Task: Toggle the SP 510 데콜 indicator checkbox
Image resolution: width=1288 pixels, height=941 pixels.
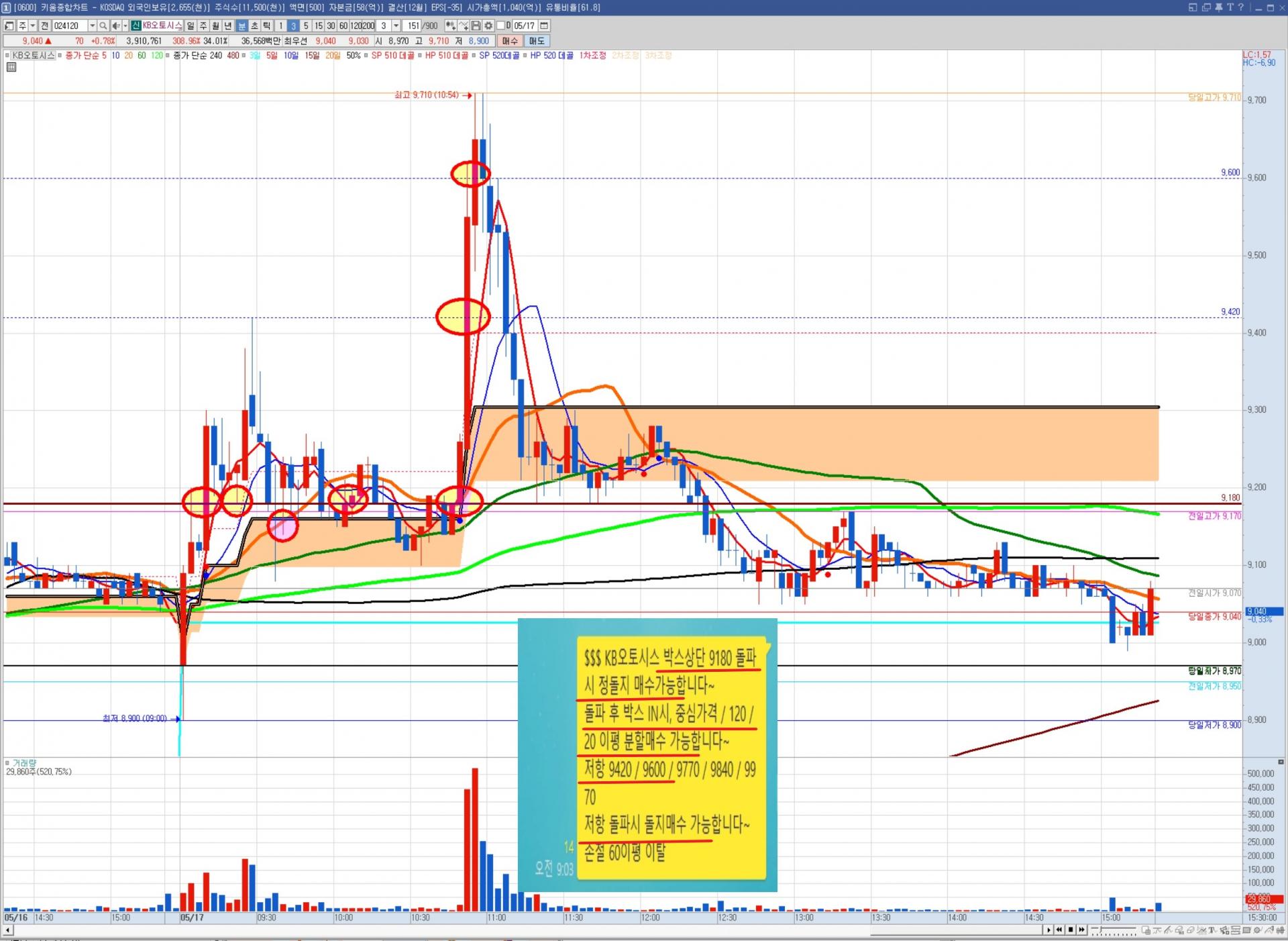Action: (366, 56)
